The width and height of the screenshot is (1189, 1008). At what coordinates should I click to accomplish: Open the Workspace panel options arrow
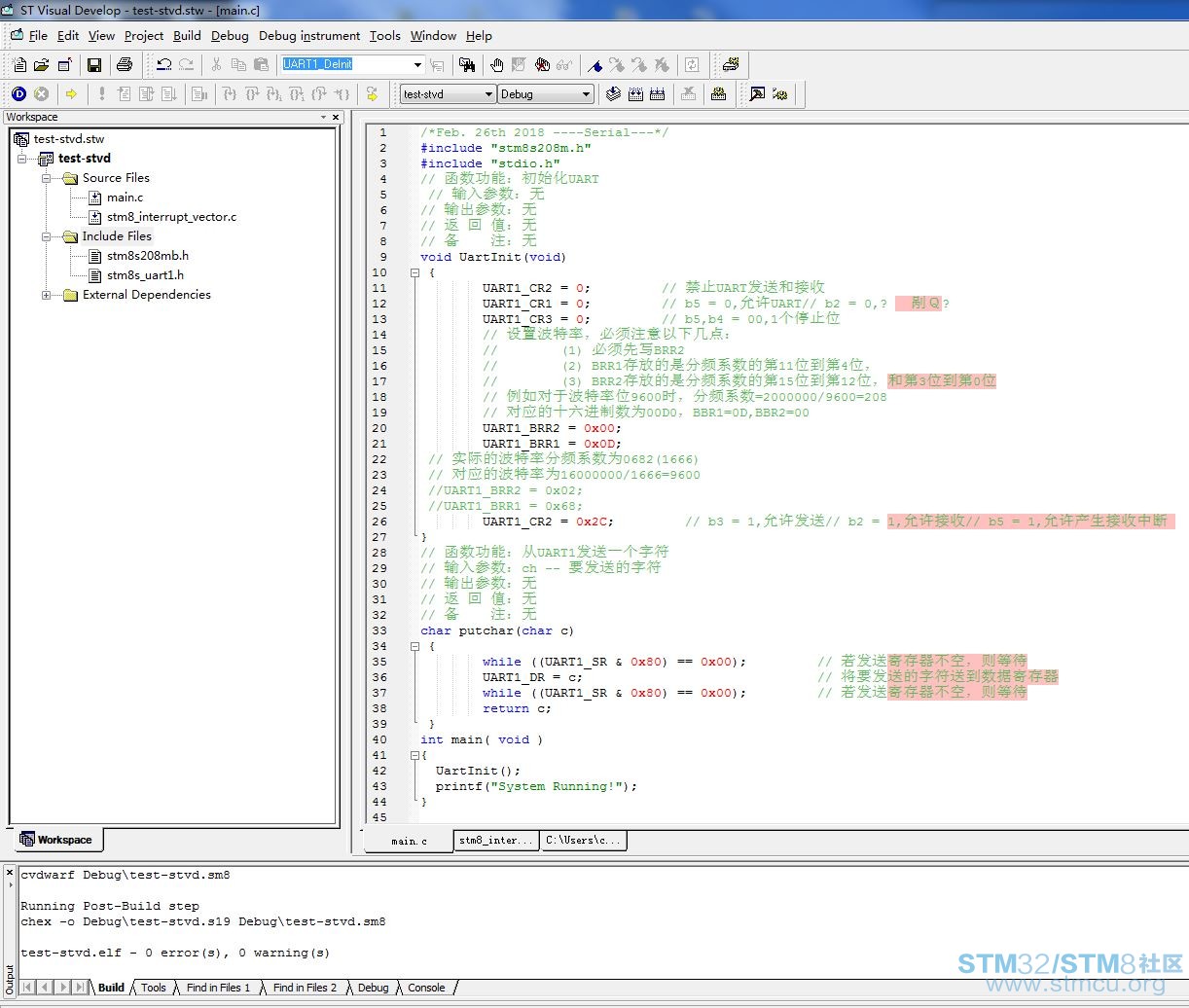(324, 117)
